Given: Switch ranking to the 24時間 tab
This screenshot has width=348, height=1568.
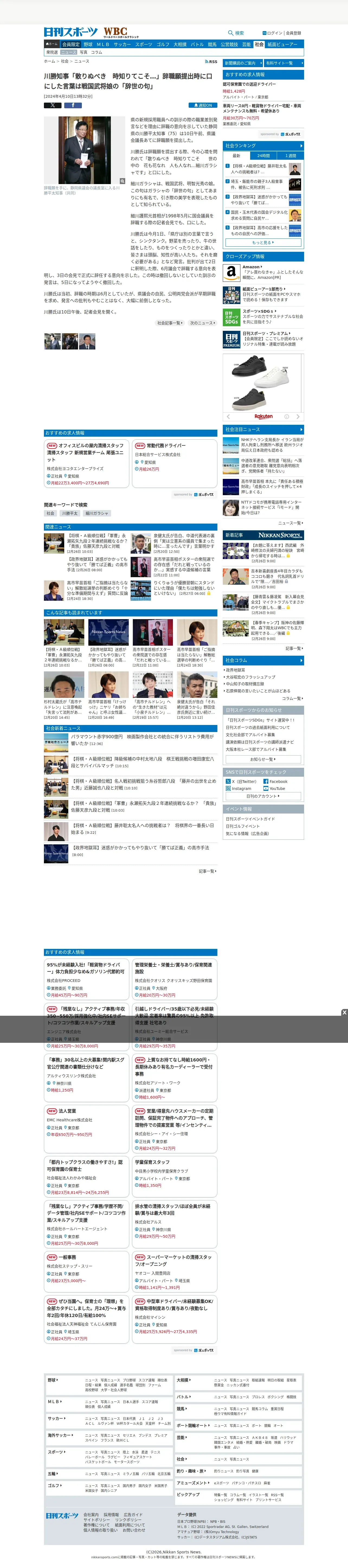Looking at the screenshot, I should pyautogui.click(x=263, y=156).
